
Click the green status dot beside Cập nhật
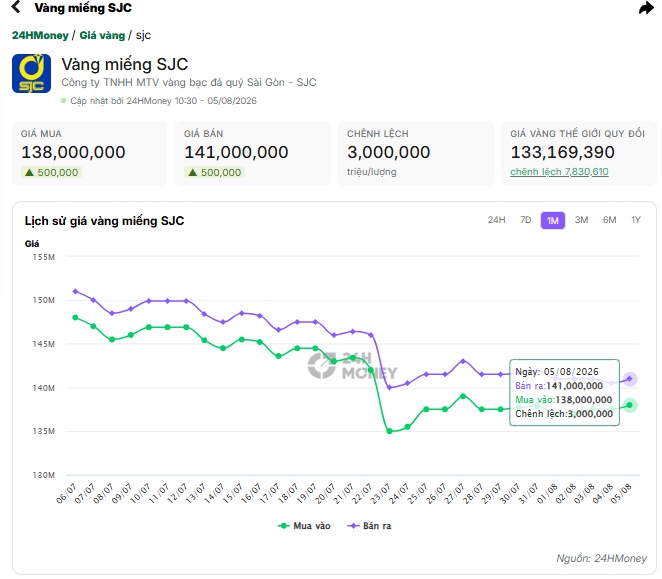[64, 101]
